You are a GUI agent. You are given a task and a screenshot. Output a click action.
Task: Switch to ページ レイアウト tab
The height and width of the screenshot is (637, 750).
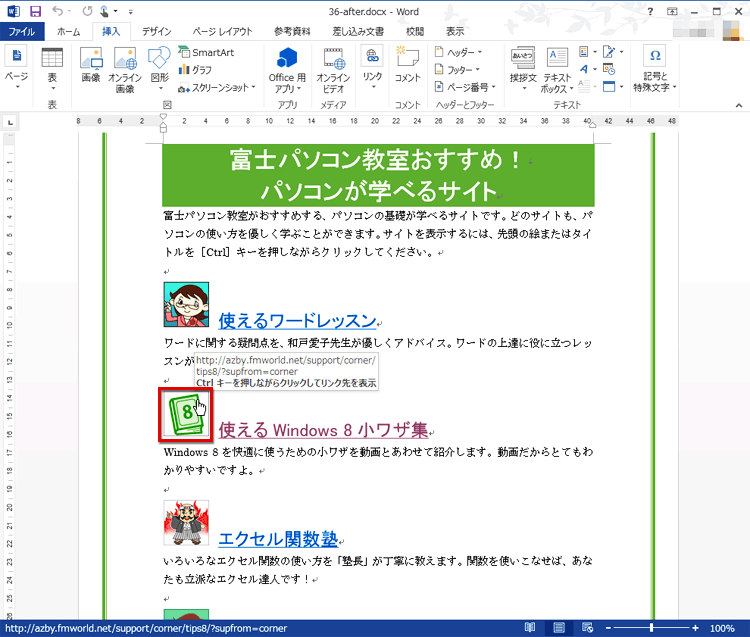(x=222, y=32)
